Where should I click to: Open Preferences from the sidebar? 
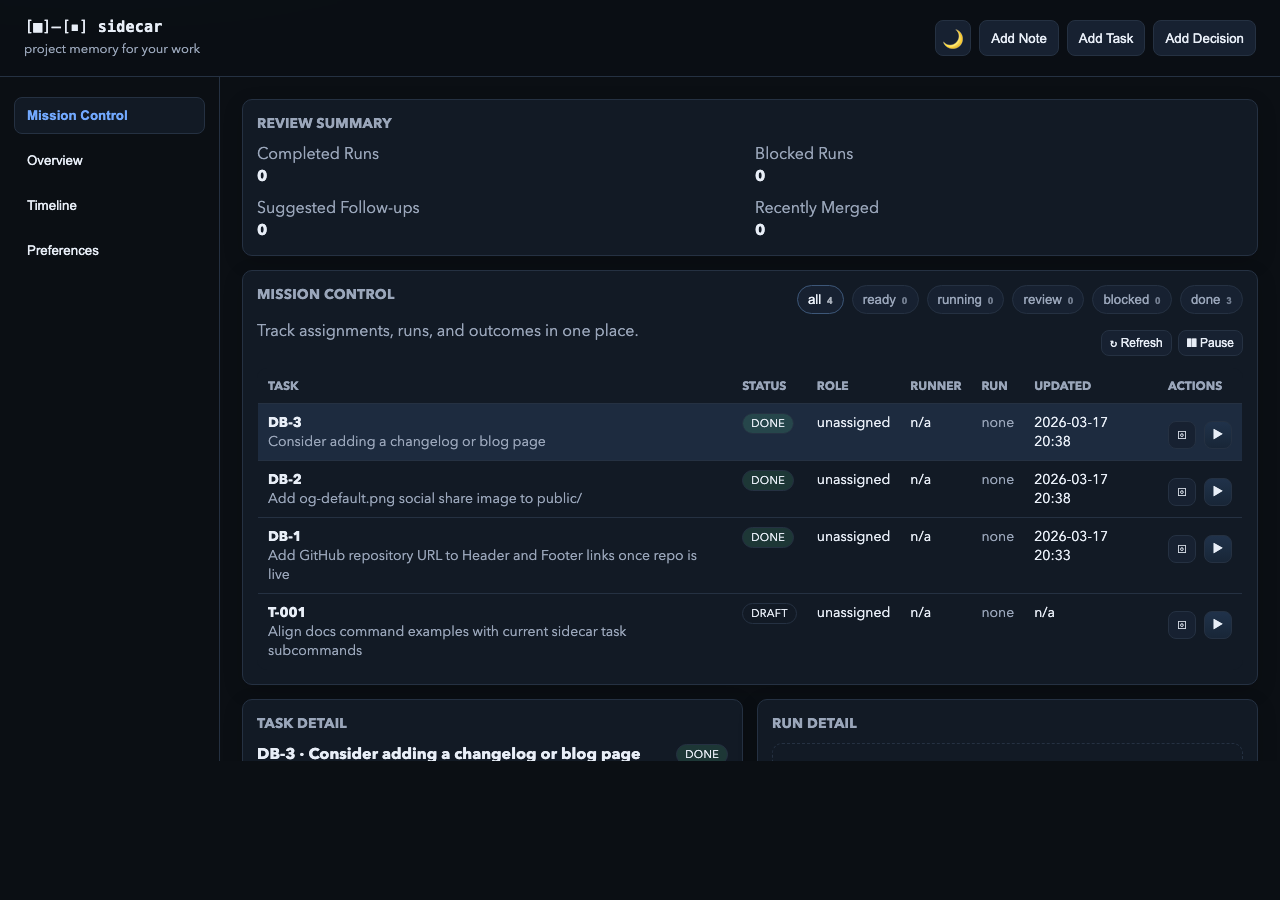pos(109,250)
